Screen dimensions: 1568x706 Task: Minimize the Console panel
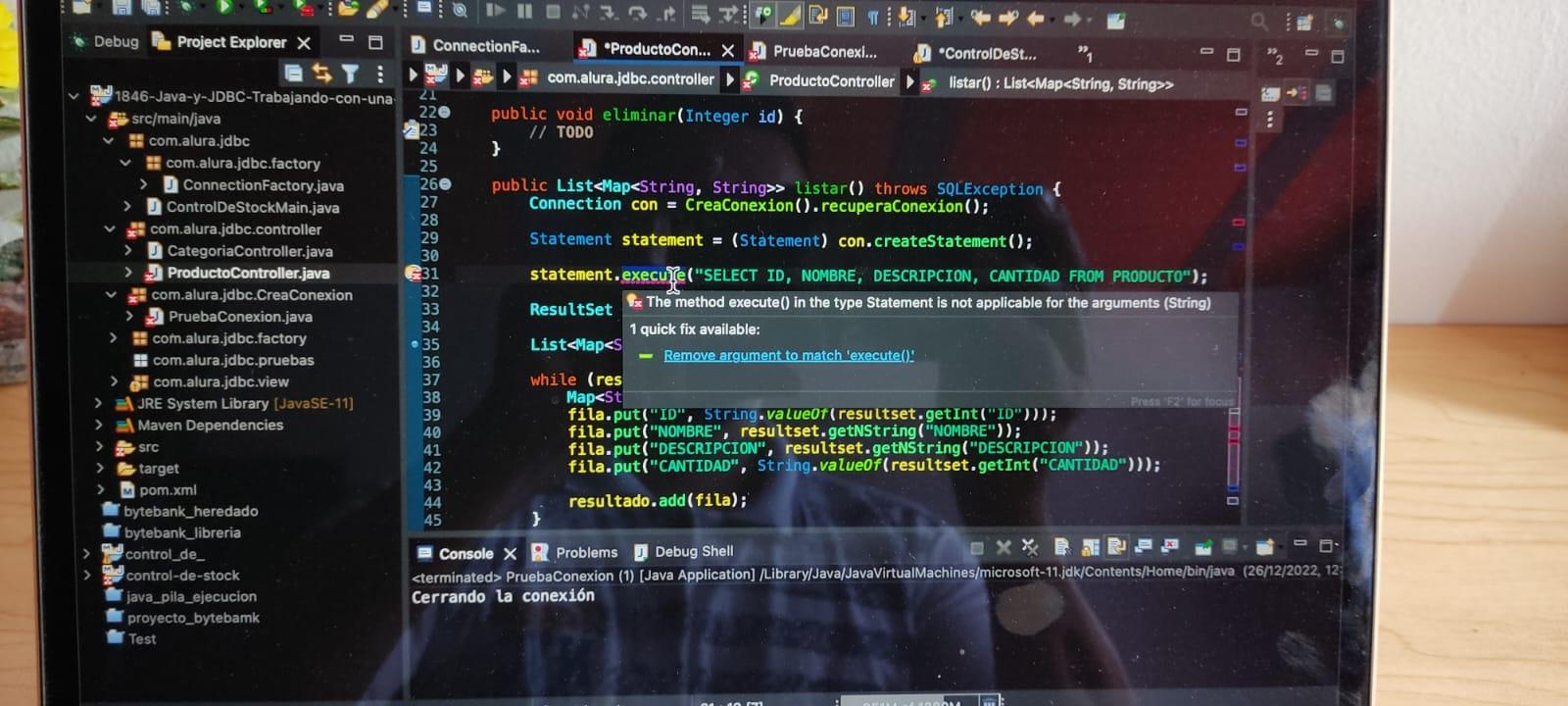pyautogui.click(x=1300, y=543)
